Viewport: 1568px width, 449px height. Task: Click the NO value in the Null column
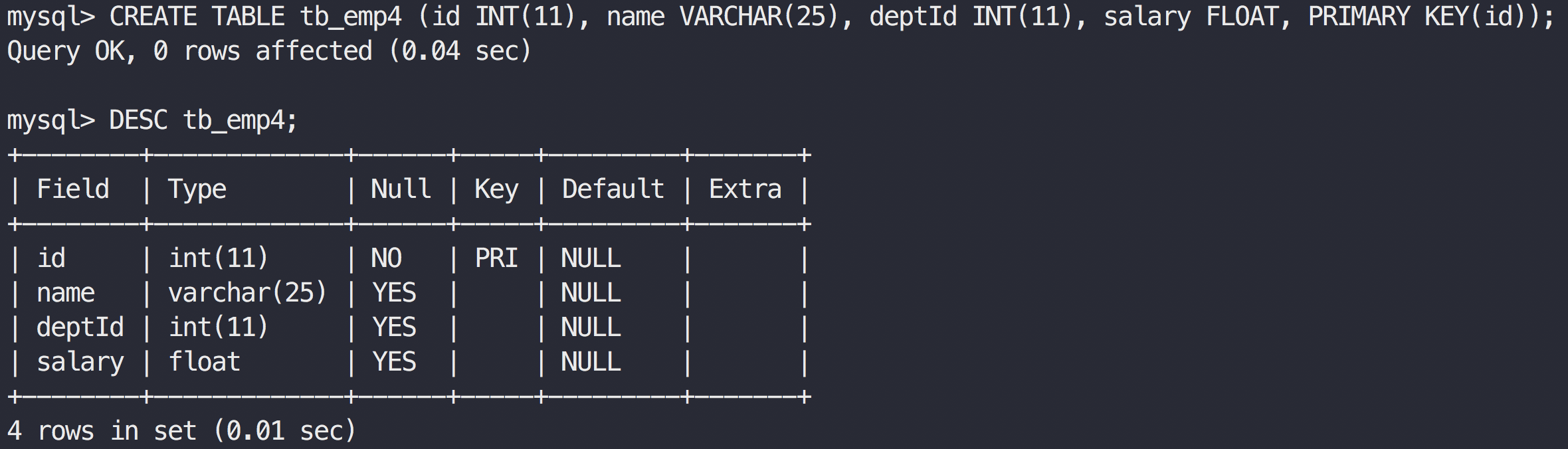[387, 258]
